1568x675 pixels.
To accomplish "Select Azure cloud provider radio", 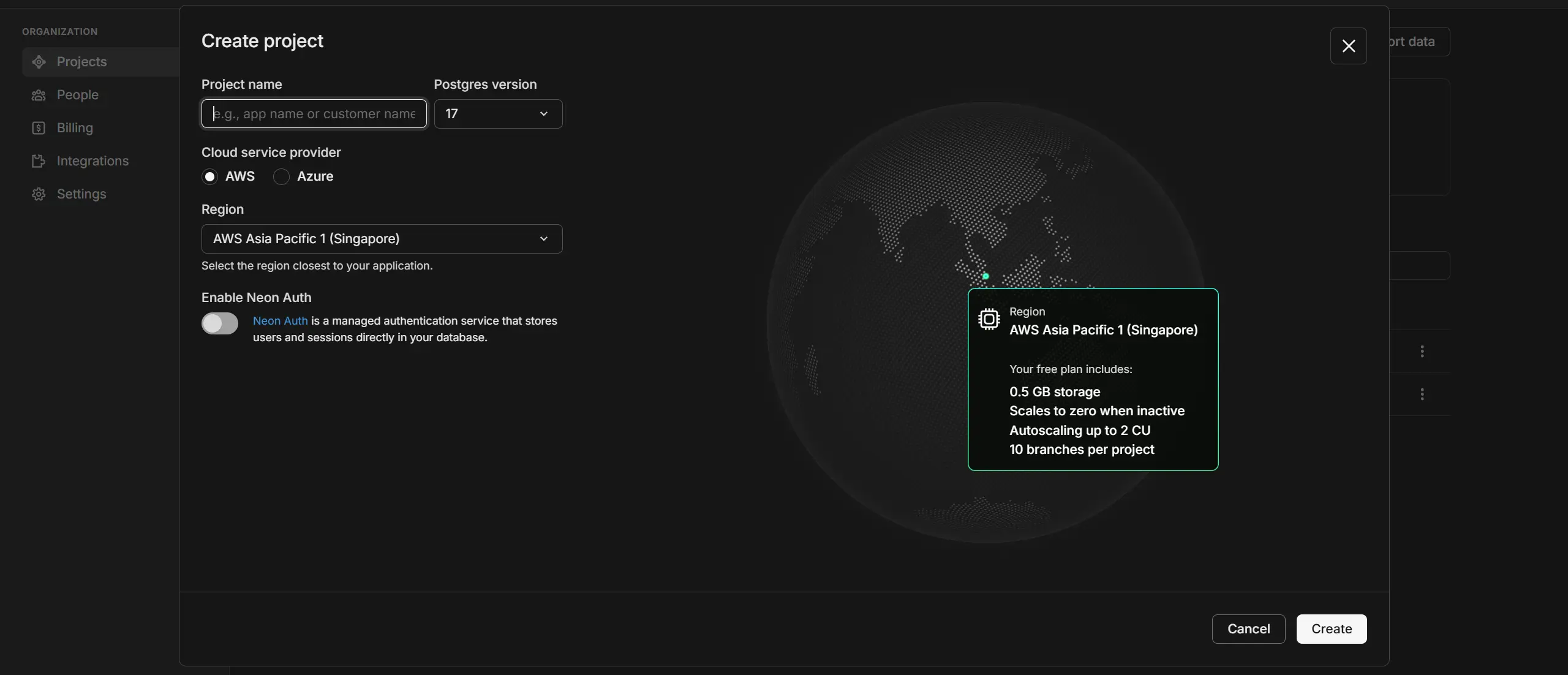I will (x=281, y=177).
